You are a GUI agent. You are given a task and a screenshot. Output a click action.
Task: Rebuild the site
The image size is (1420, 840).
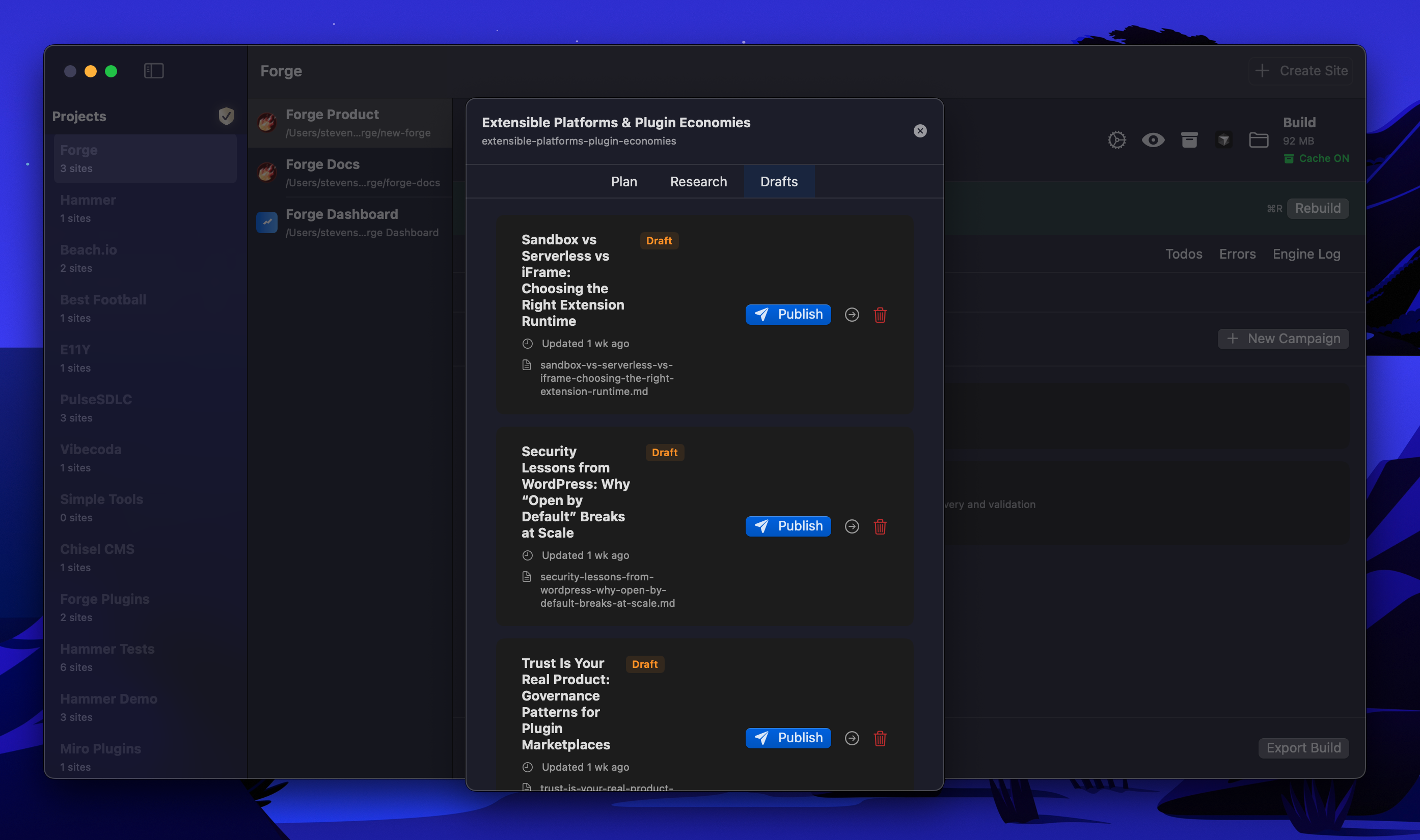coord(1318,208)
